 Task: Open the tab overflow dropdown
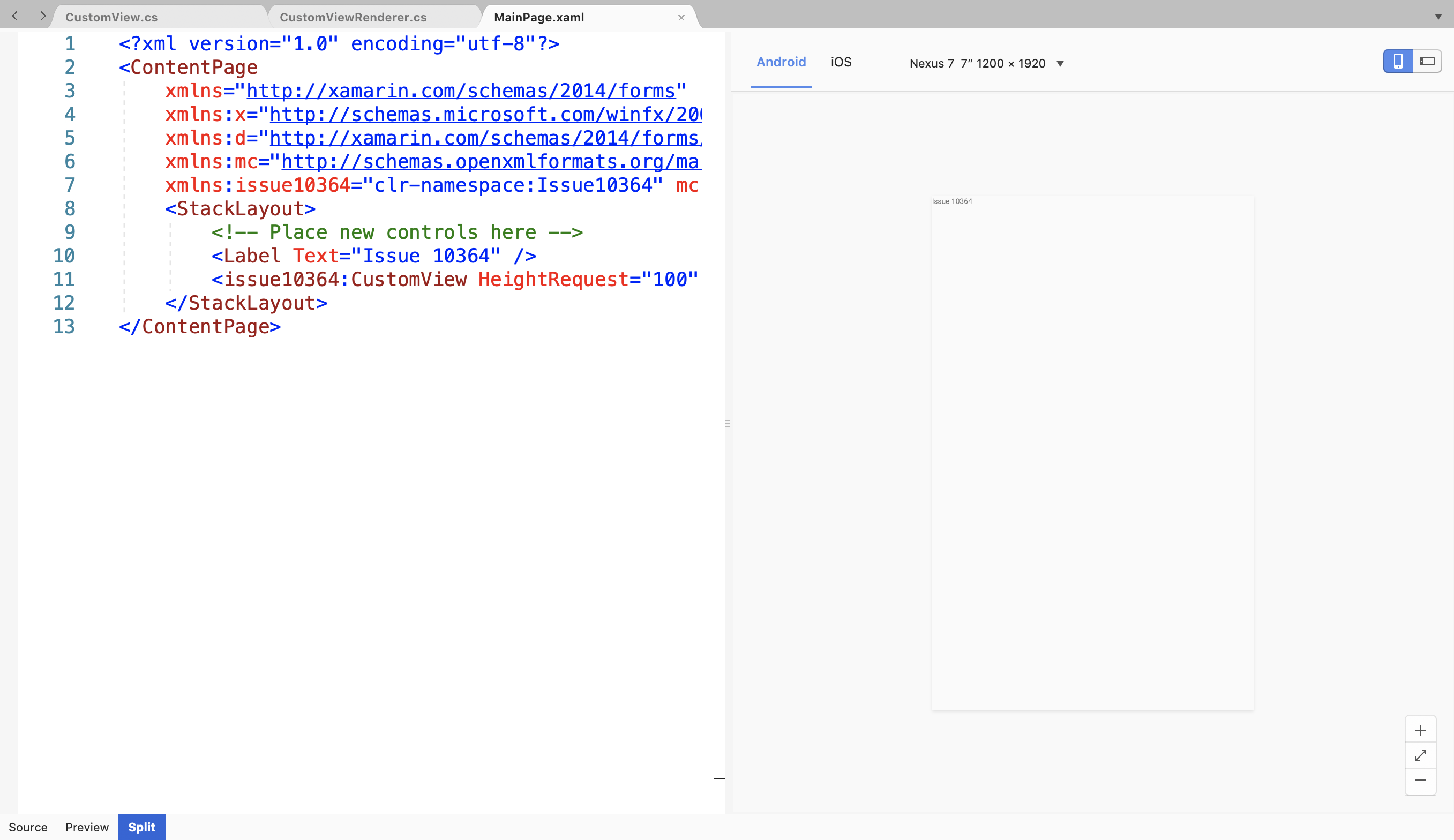tap(1440, 16)
